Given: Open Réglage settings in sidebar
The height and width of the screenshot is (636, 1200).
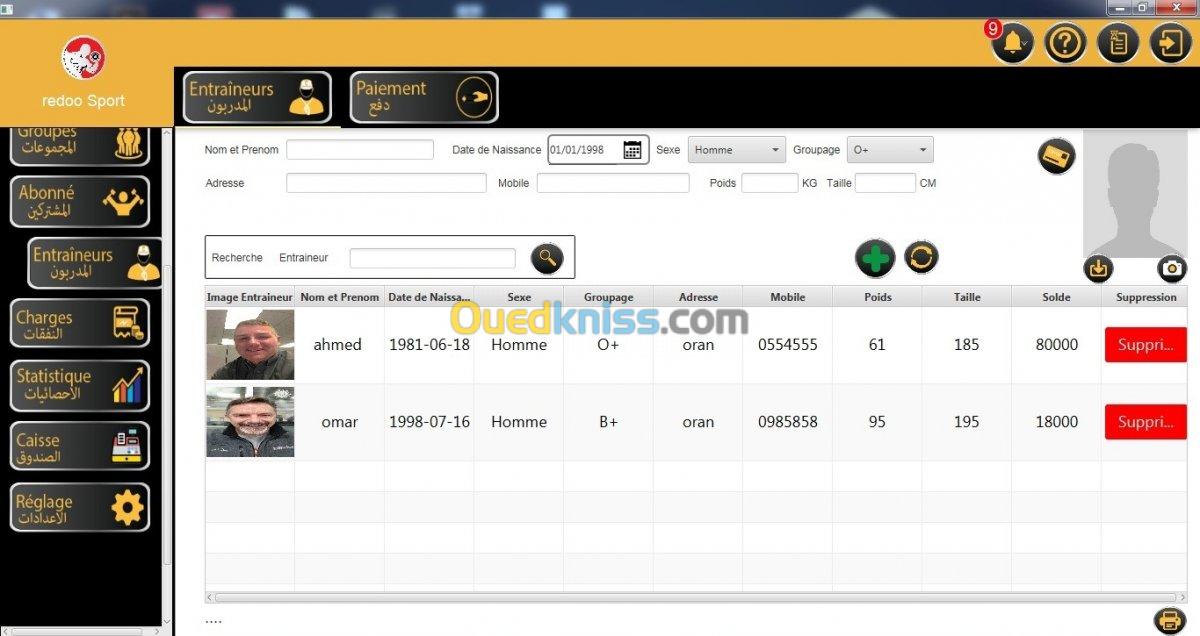Looking at the screenshot, I should 81,508.
